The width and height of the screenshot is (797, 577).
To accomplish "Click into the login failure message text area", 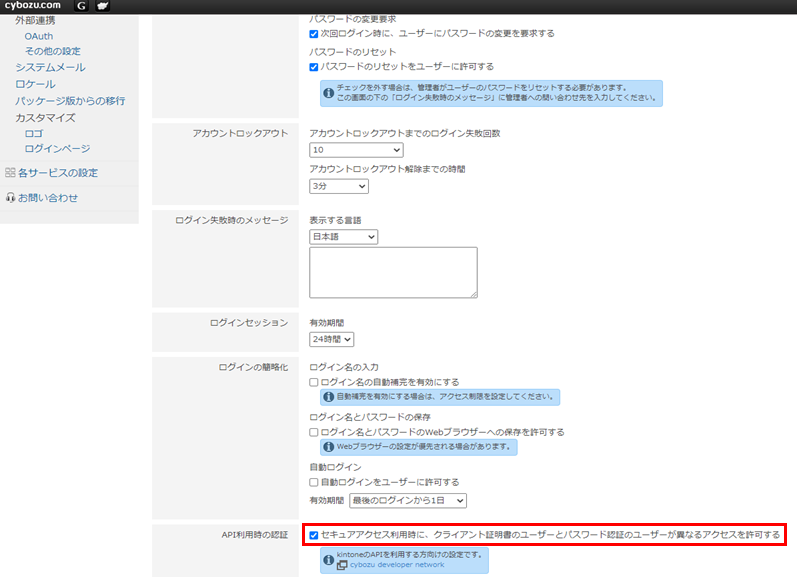I will pyautogui.click(x=393, y=272).
